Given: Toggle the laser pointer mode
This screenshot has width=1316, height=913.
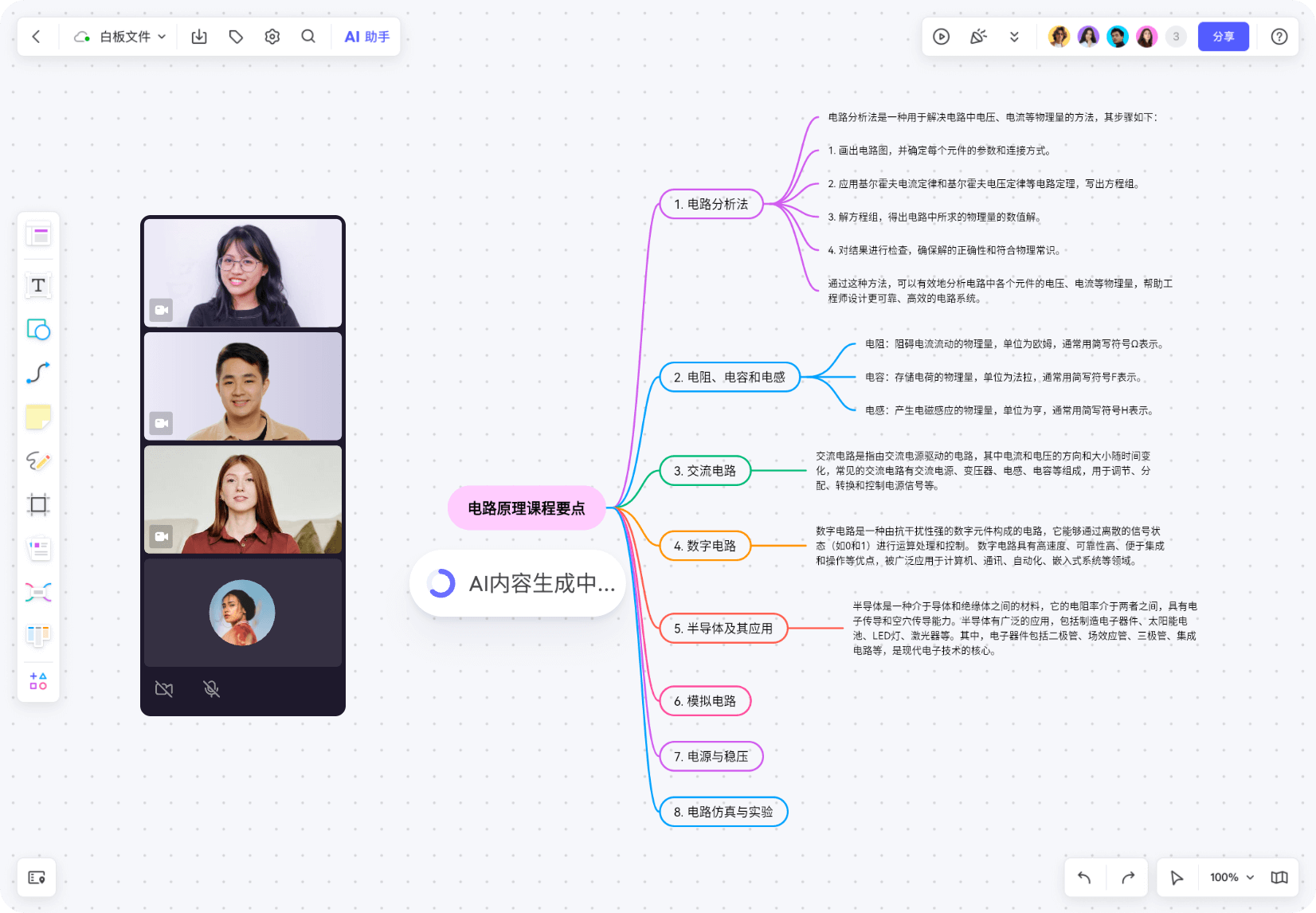Looking at the screenshot, I should 978,36.
